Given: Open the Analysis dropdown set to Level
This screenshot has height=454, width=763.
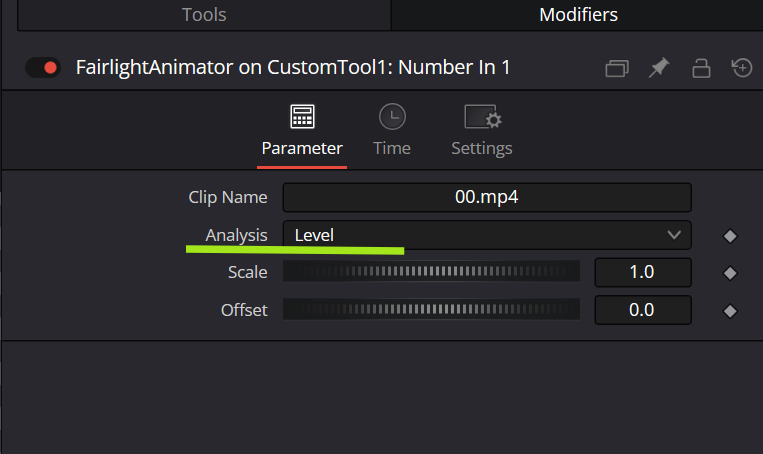Looking at the screenshot, I should pyautogui.click(x=487, y=236).
